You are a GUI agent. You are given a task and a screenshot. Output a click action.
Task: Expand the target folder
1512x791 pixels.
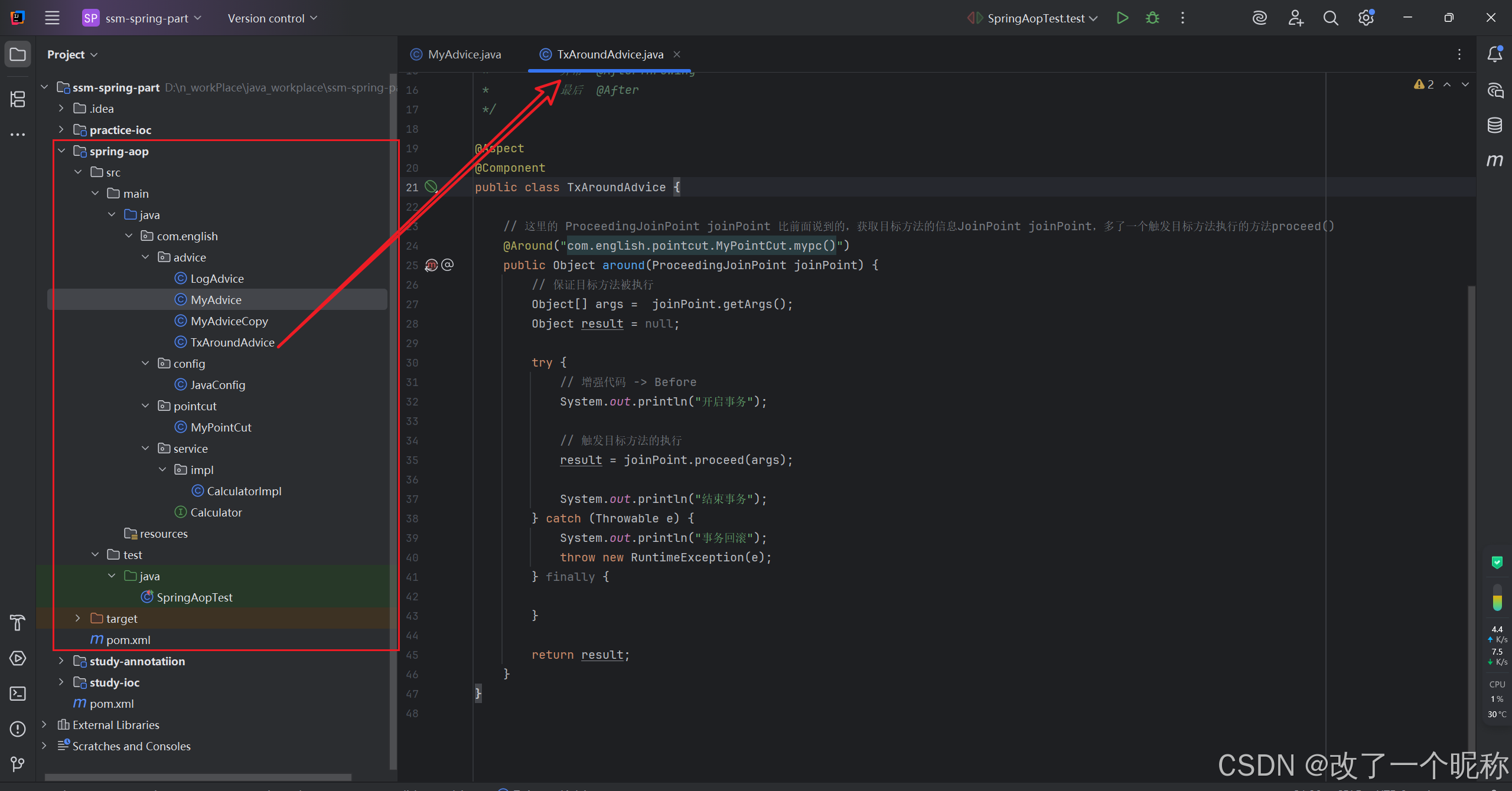[78, 618]
